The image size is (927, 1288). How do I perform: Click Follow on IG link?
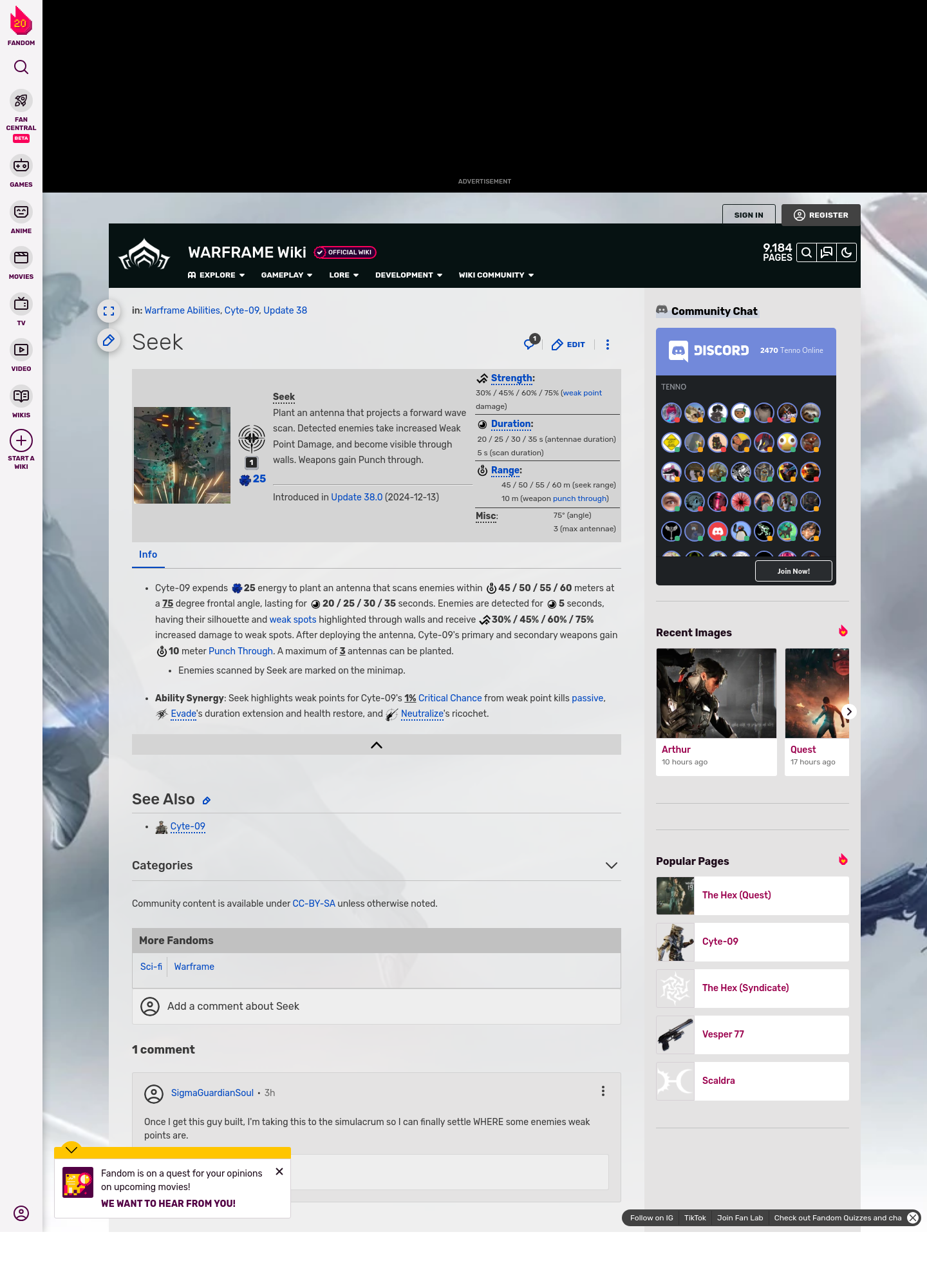651,1218
